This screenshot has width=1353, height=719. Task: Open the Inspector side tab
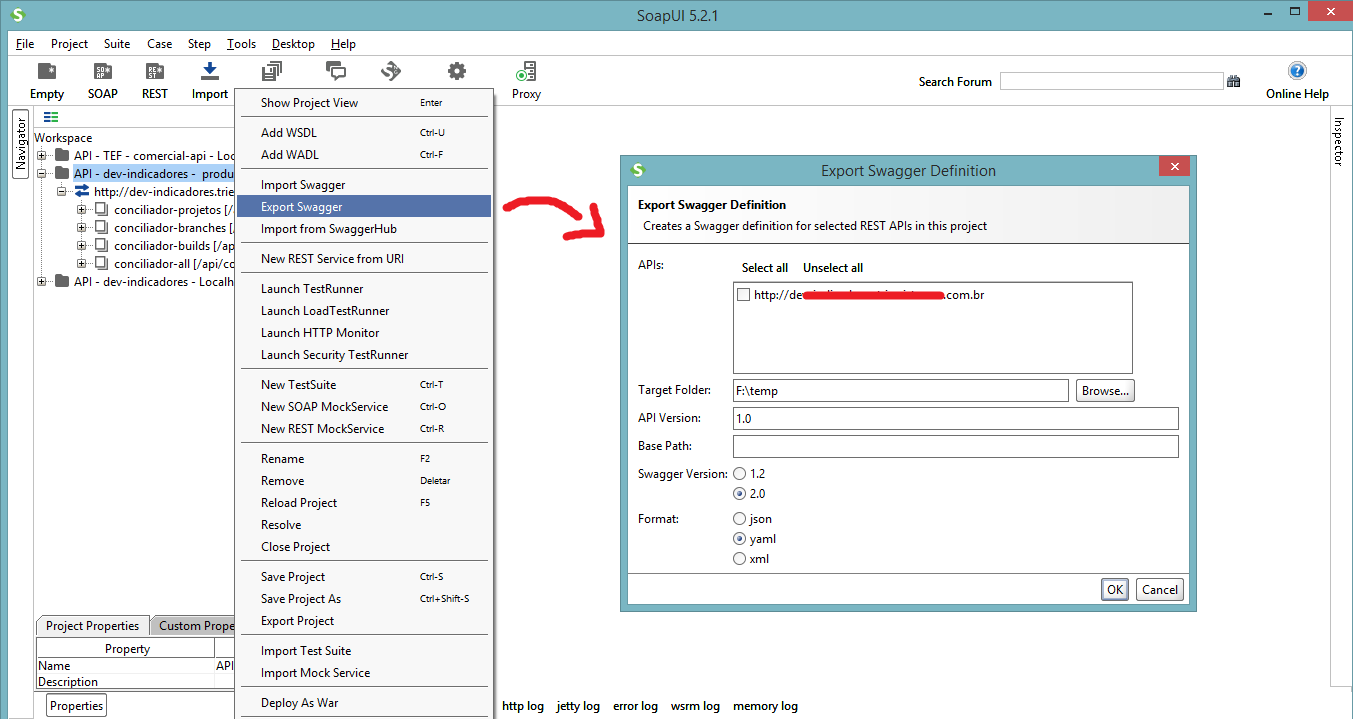(x=1339, y=141)
